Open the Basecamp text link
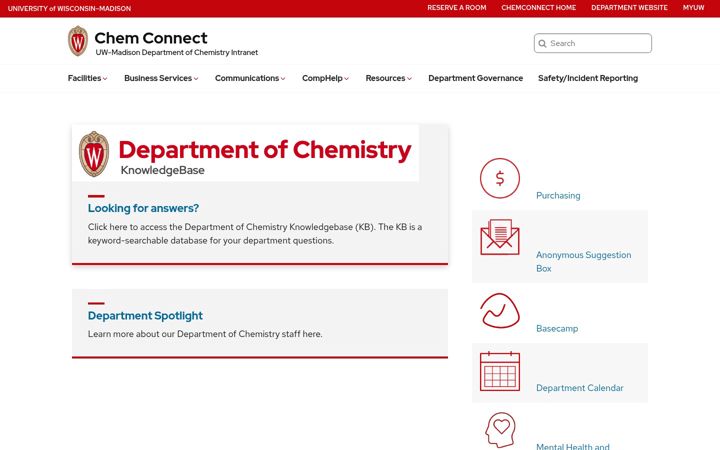Viewport: 720px width, 450px height. 557,328
